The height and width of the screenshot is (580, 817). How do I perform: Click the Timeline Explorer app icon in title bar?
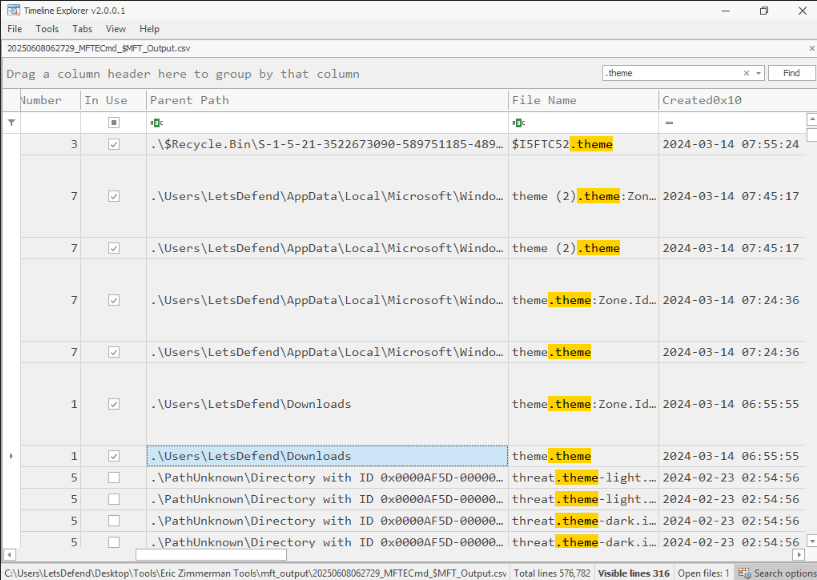(13, 10)
